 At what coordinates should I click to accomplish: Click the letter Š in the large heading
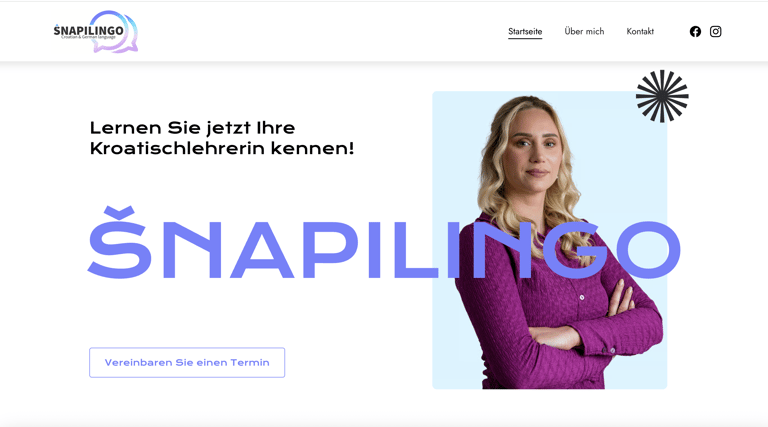119,243
